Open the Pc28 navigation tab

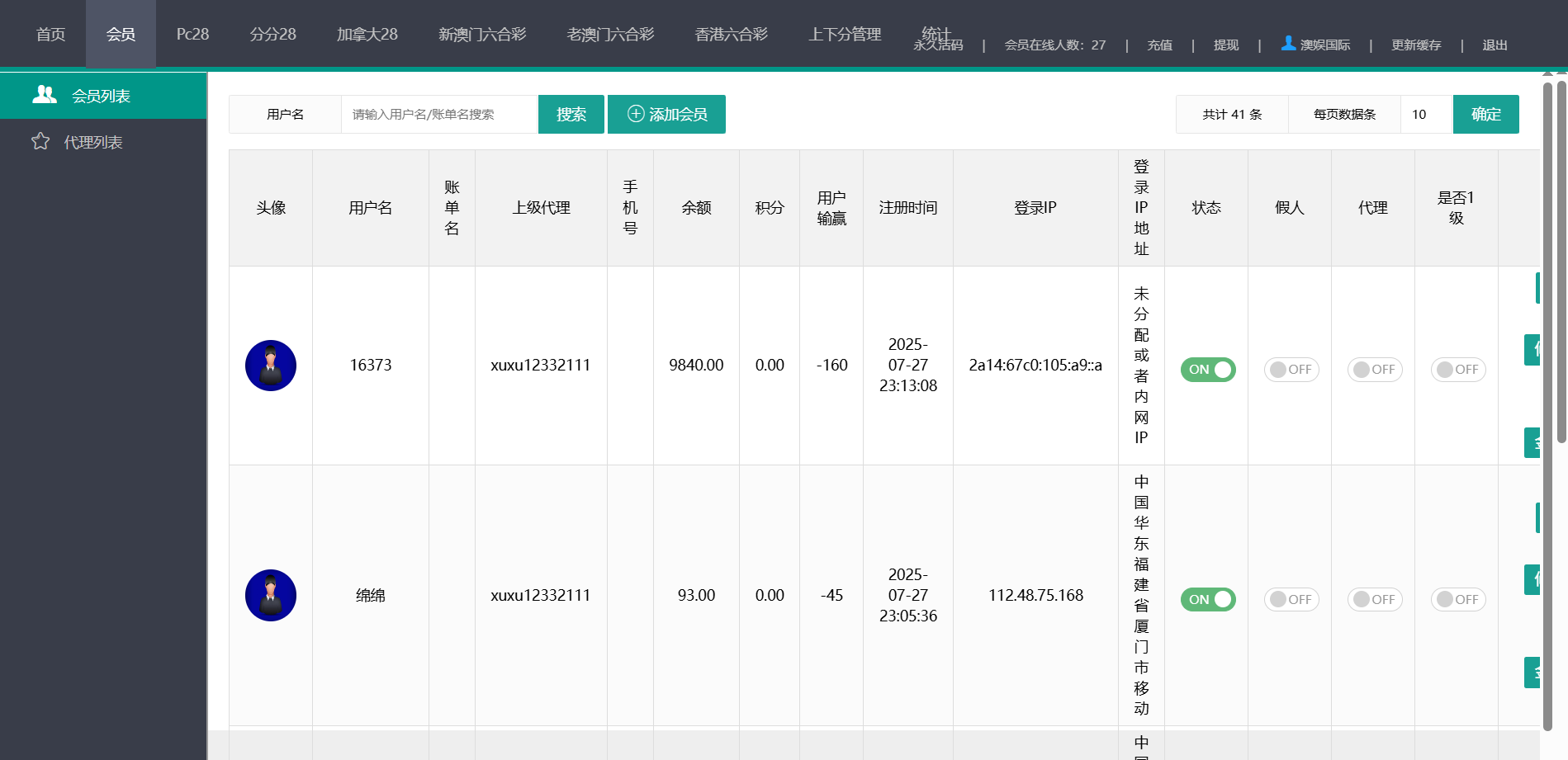click(192, 34)
